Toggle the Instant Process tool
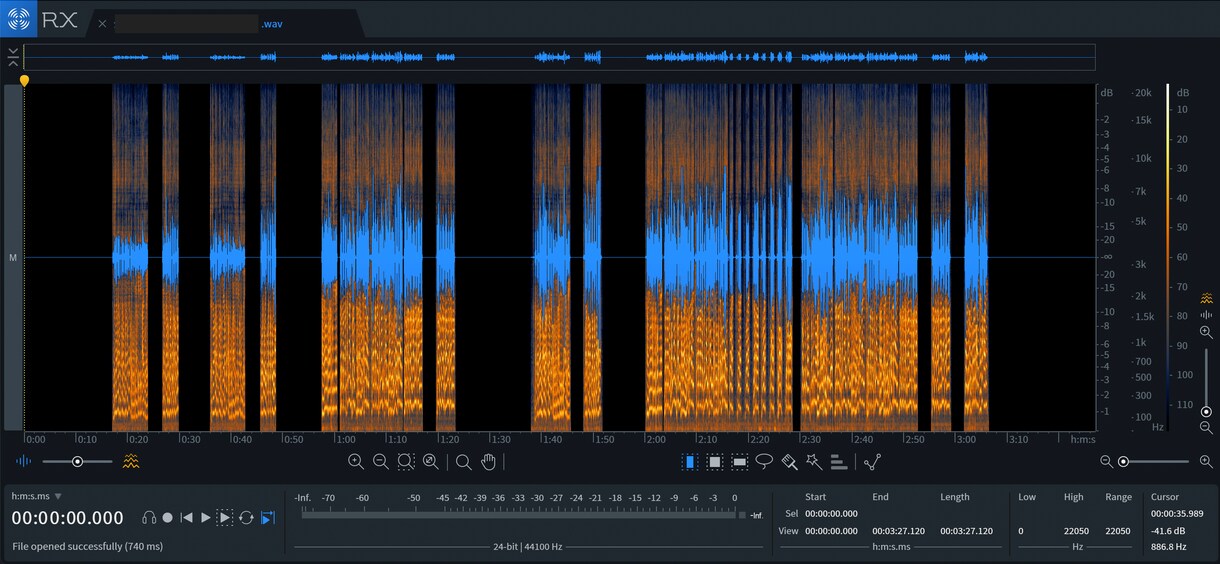This screenshot has width=1220, height=564. 872,461
